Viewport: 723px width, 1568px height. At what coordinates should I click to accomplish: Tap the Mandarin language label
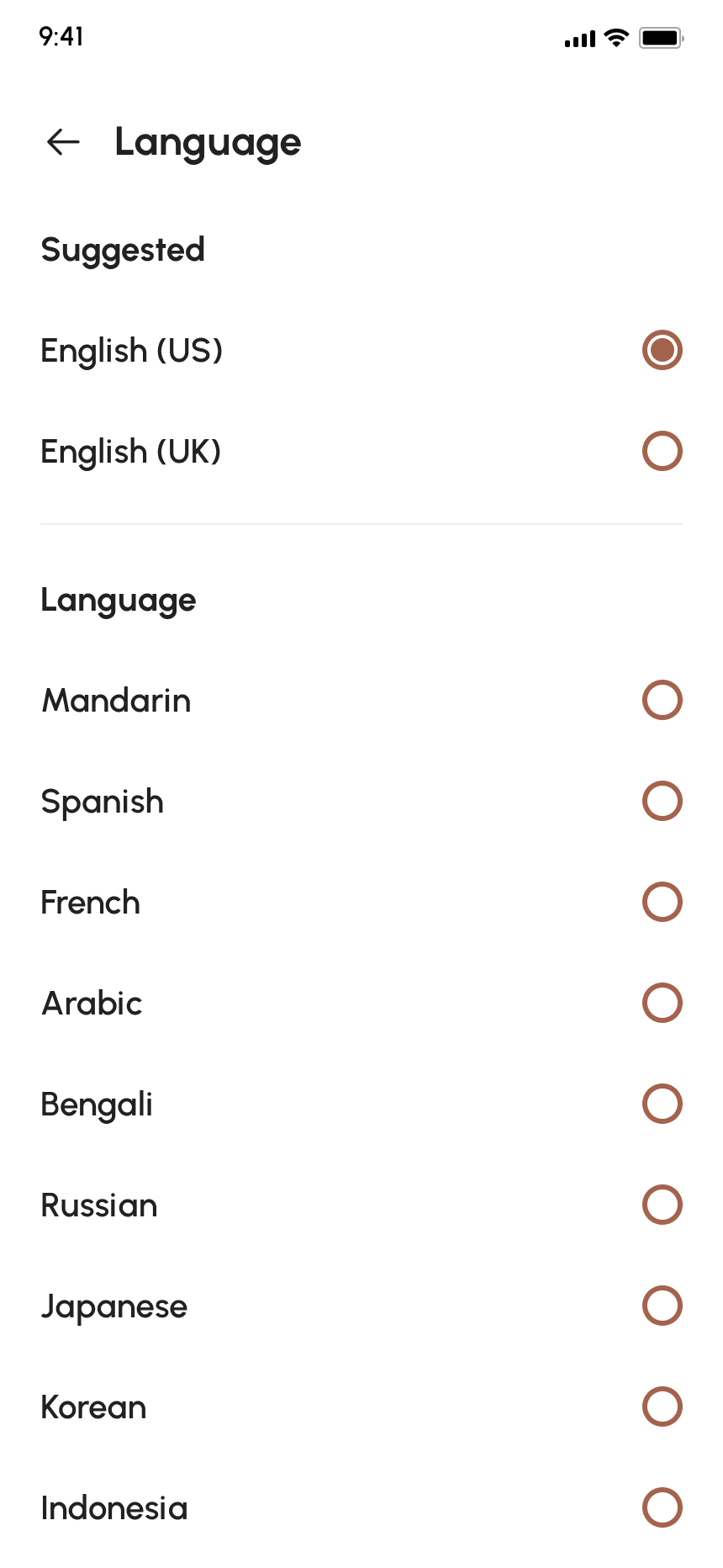117,701
